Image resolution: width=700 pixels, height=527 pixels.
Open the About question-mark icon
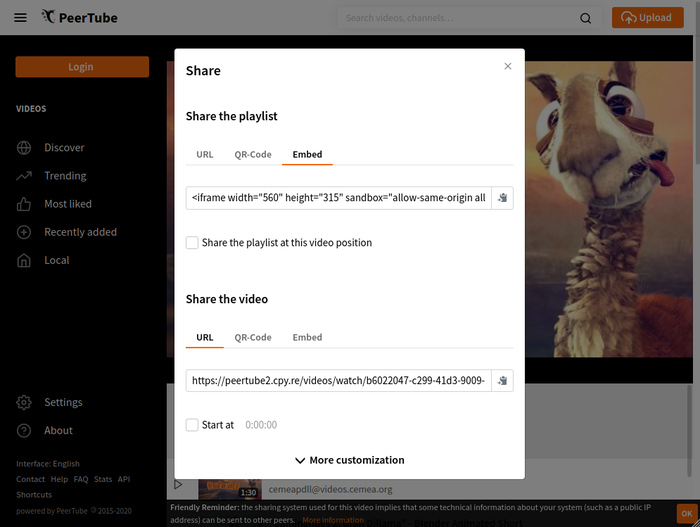coord(24,431)
